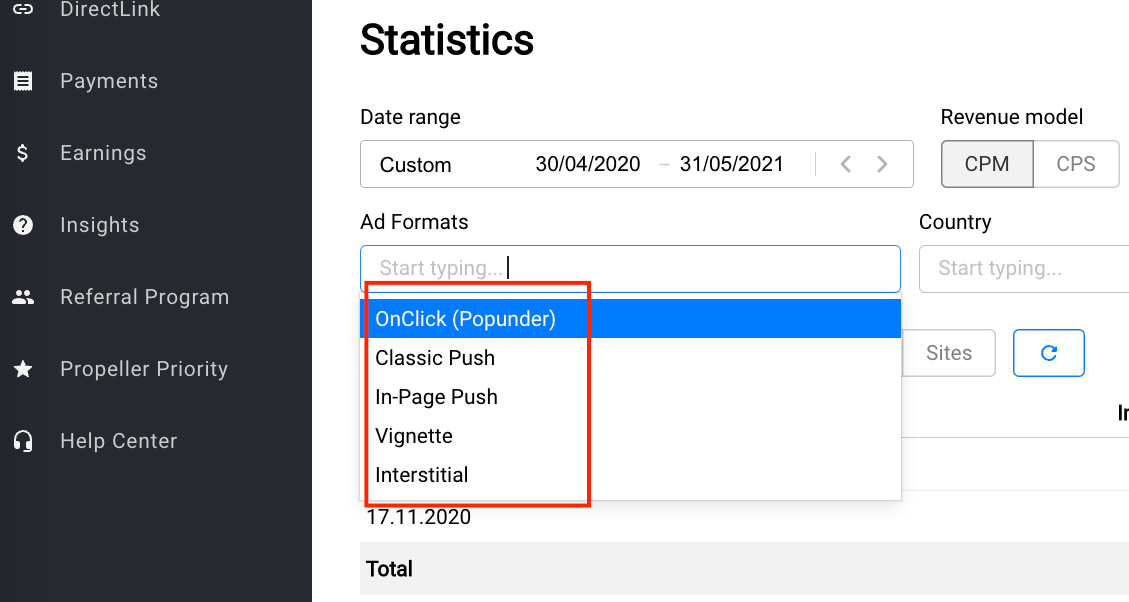Screen dimensions: 1129x602
Task: Select CPM revenue model
Action: (986, 164)
